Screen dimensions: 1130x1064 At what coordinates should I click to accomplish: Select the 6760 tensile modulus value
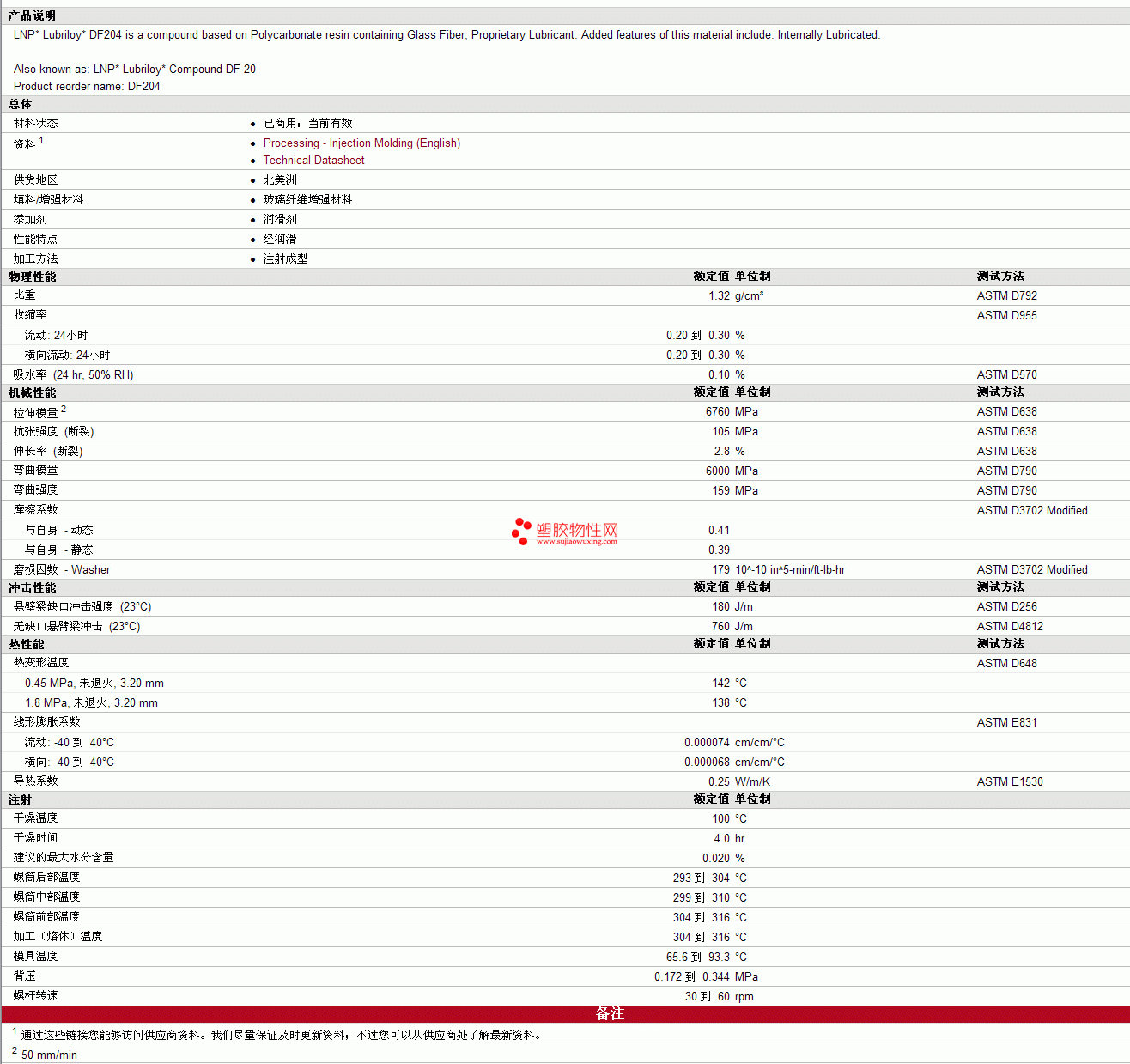[x=718, y=412]
